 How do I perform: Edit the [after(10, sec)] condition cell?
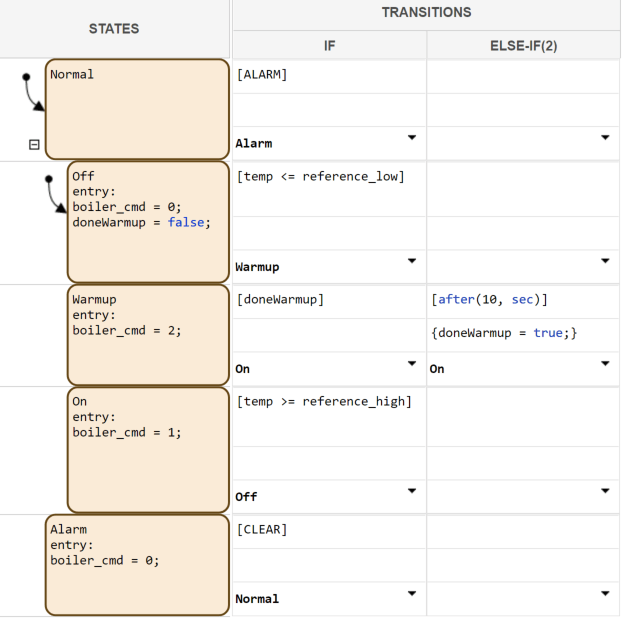pos(523,300)
